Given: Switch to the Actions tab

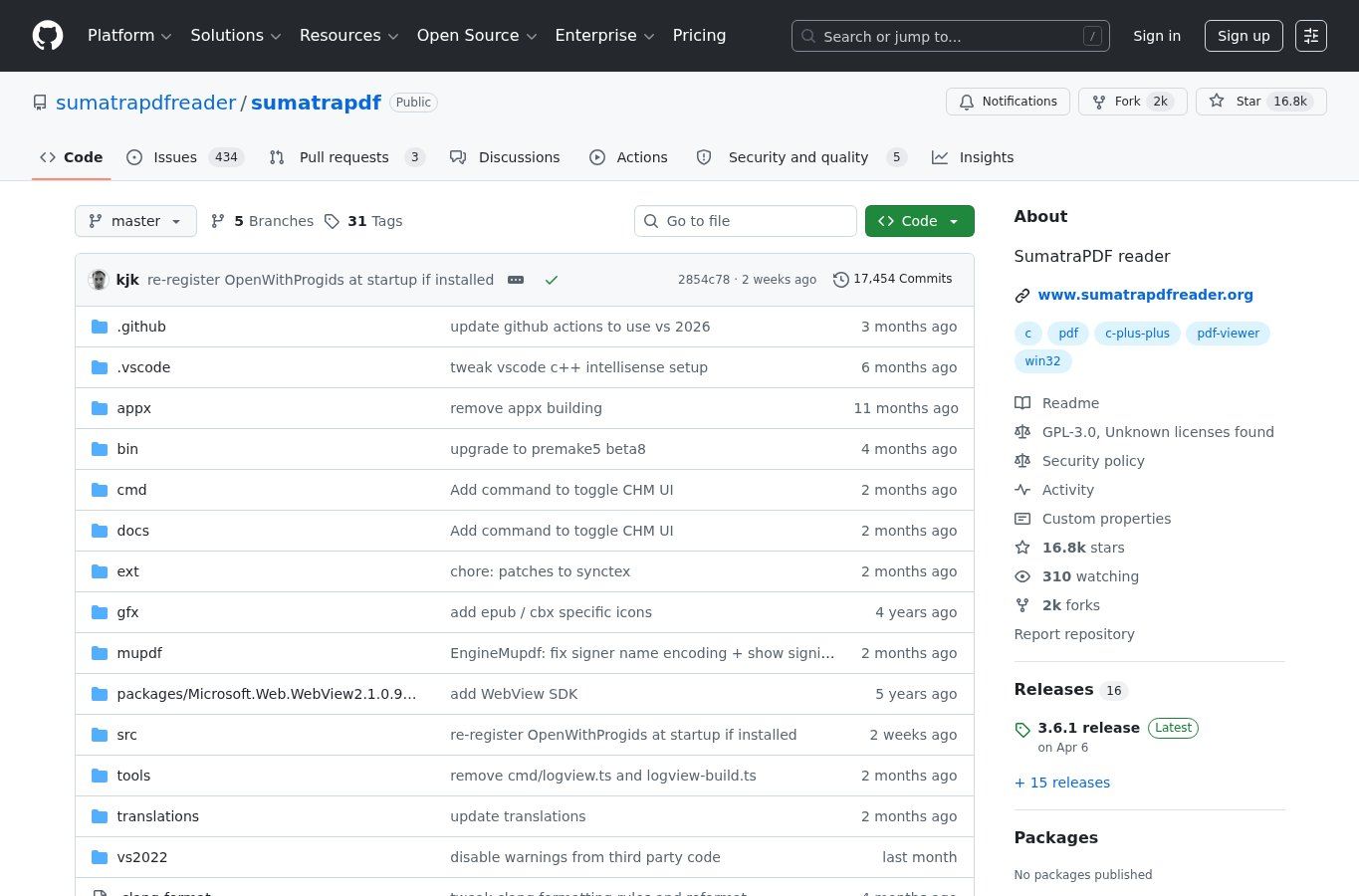Looking at the screenshot, I should click(628, 157).
